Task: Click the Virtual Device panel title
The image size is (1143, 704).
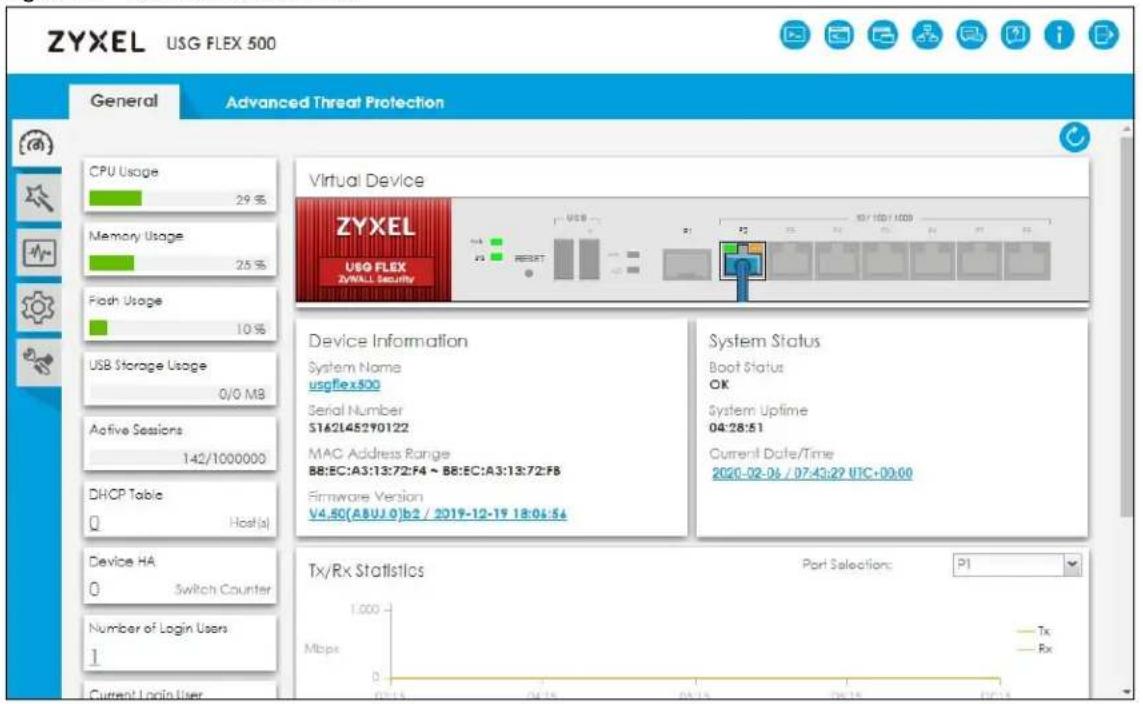Action: click(x=366, y=180)
